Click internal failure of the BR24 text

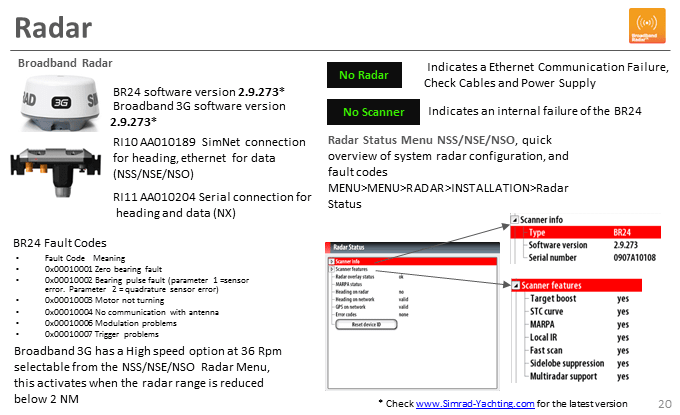(535, 111)
